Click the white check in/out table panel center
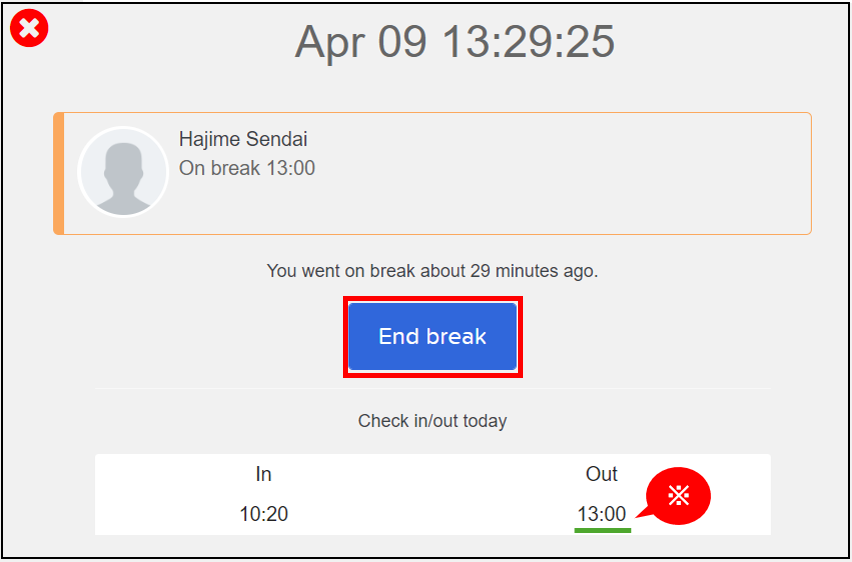852x562 pixels. coord(433,495)
